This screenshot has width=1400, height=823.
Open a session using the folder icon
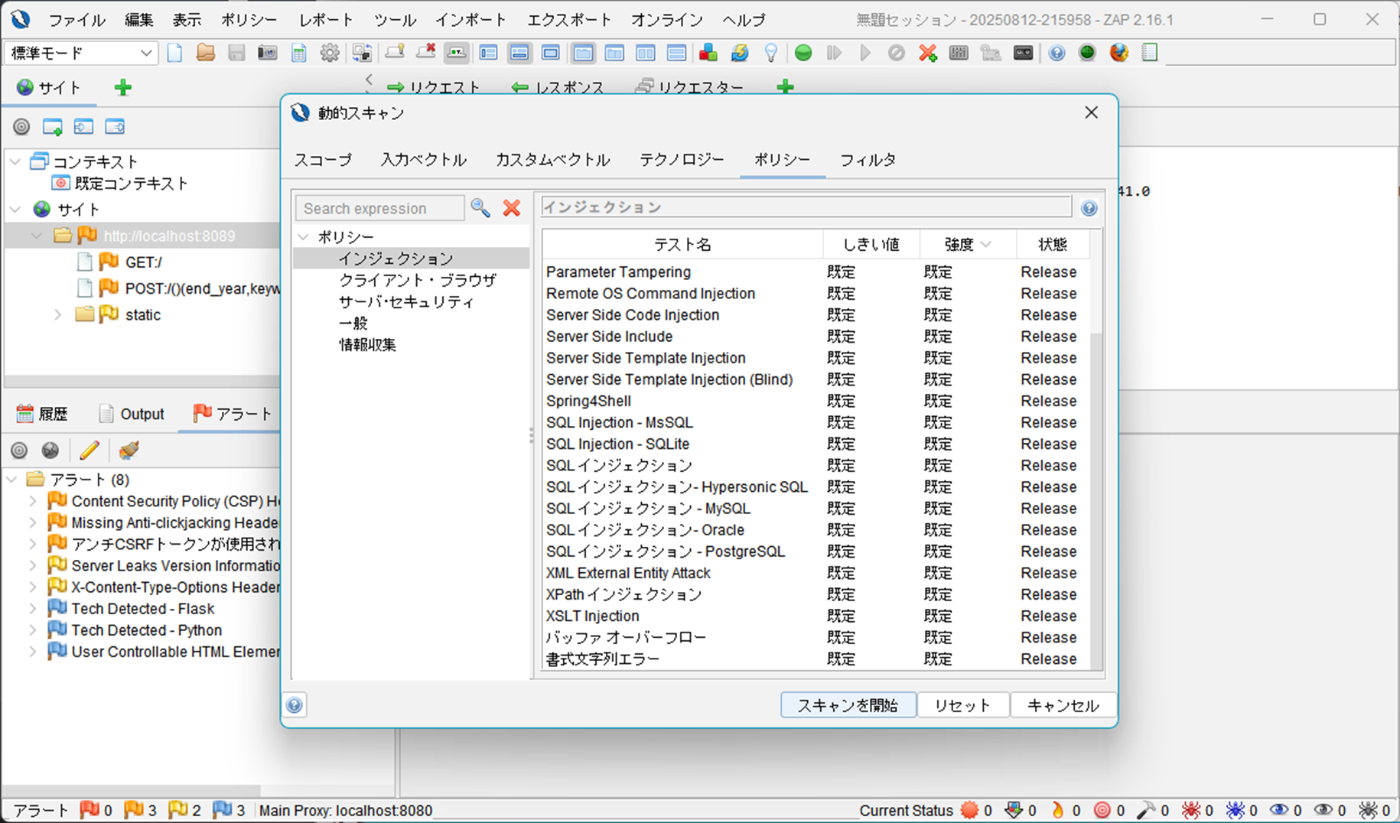tap(206, 53)
